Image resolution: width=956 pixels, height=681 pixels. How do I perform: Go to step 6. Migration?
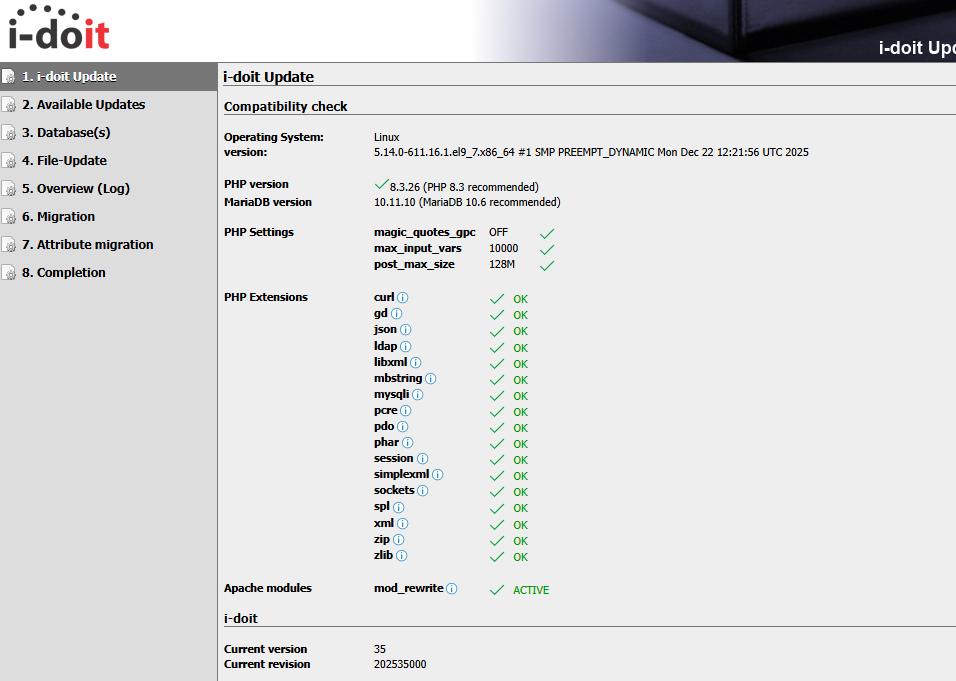tap(58, 216)
